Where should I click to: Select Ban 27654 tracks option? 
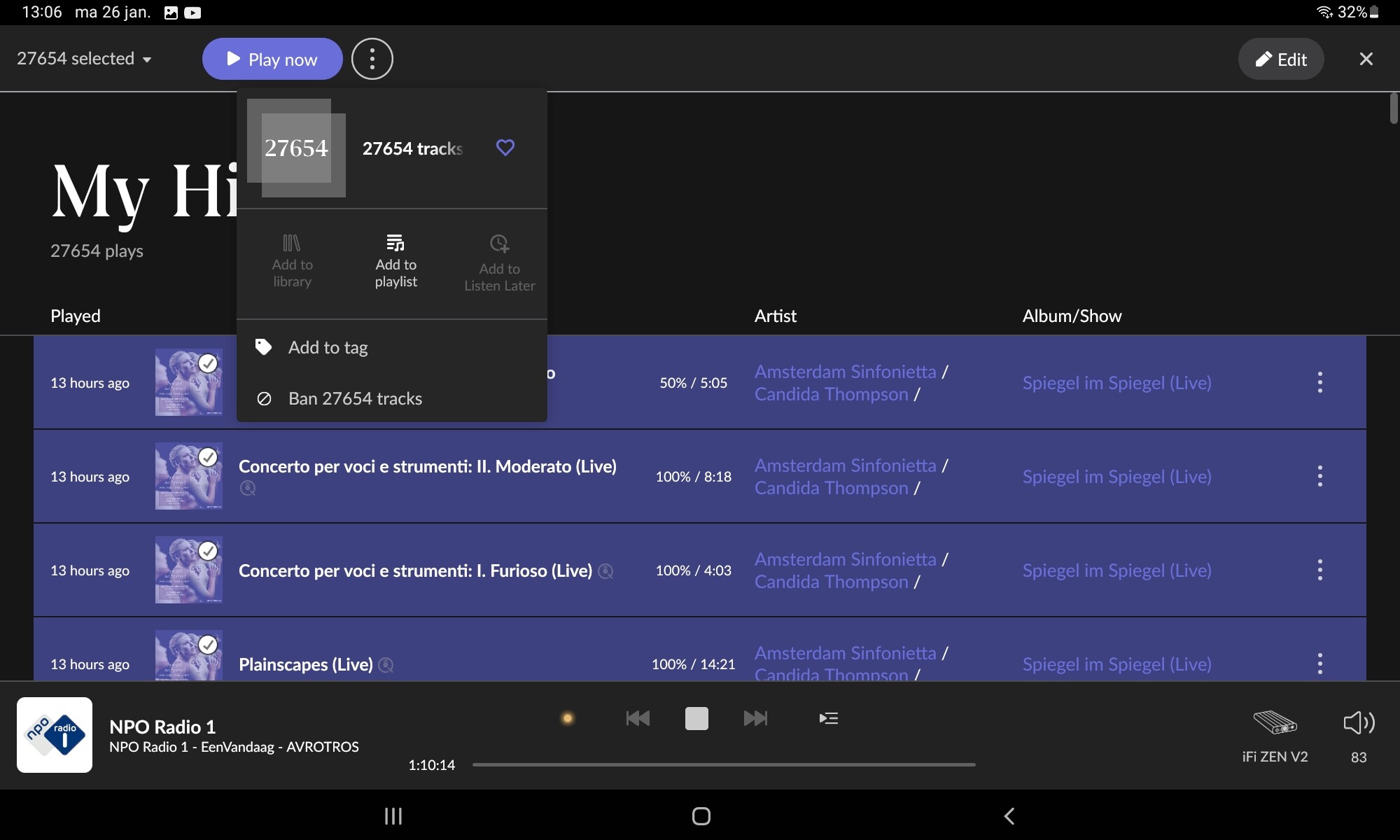pos(355,398)
